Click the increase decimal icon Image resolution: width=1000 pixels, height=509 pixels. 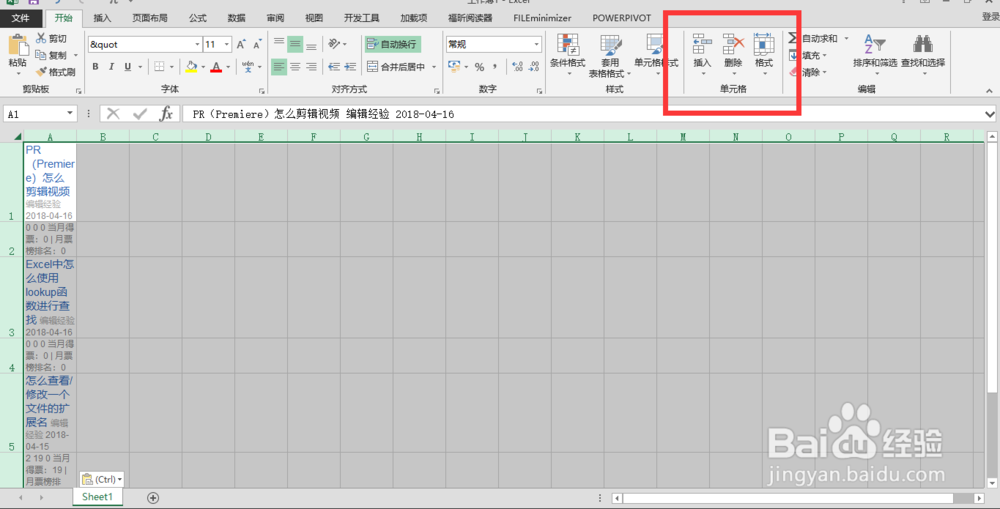[517, 66]
